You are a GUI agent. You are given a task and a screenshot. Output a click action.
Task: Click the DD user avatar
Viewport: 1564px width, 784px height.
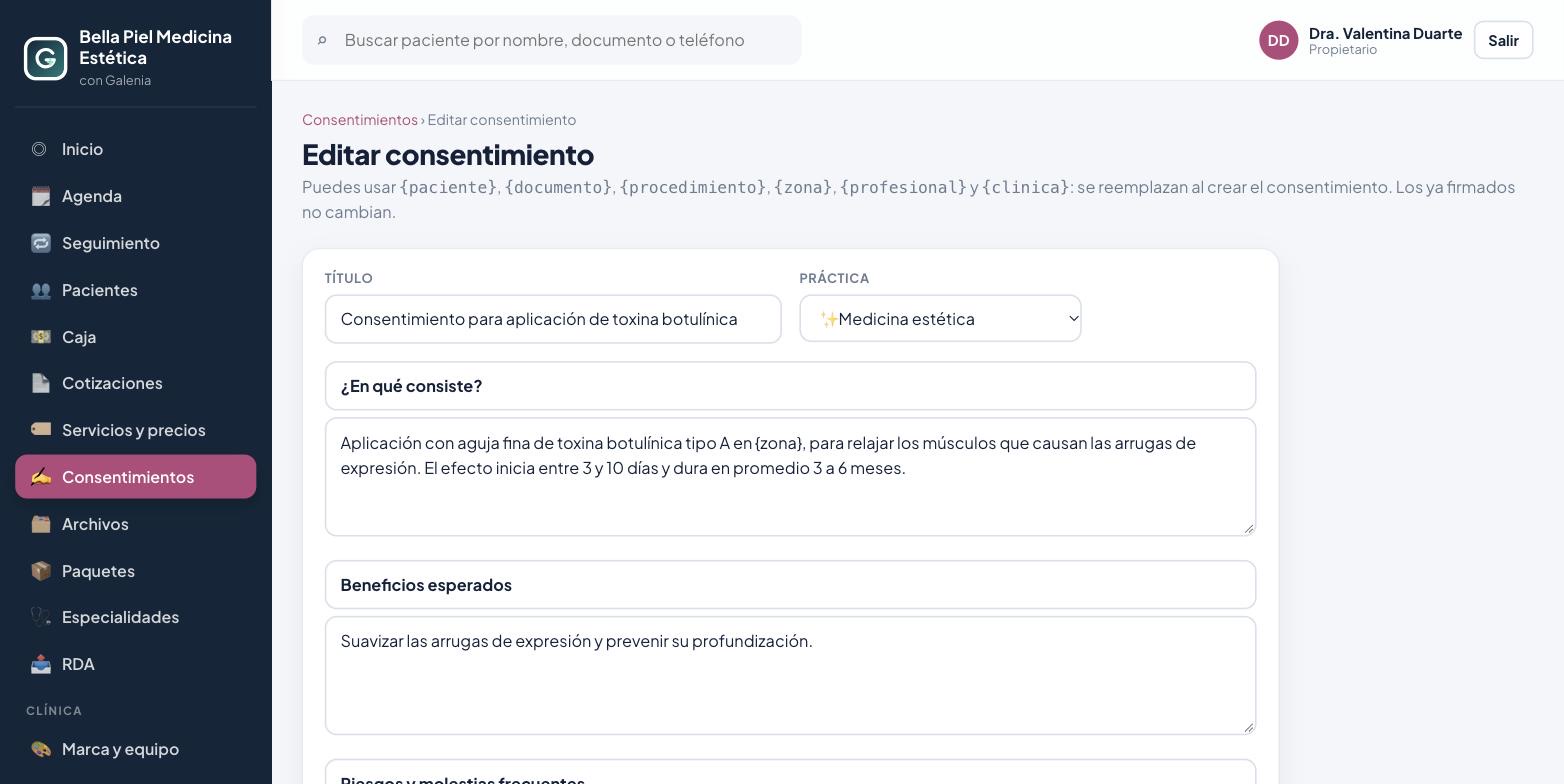1278,40
